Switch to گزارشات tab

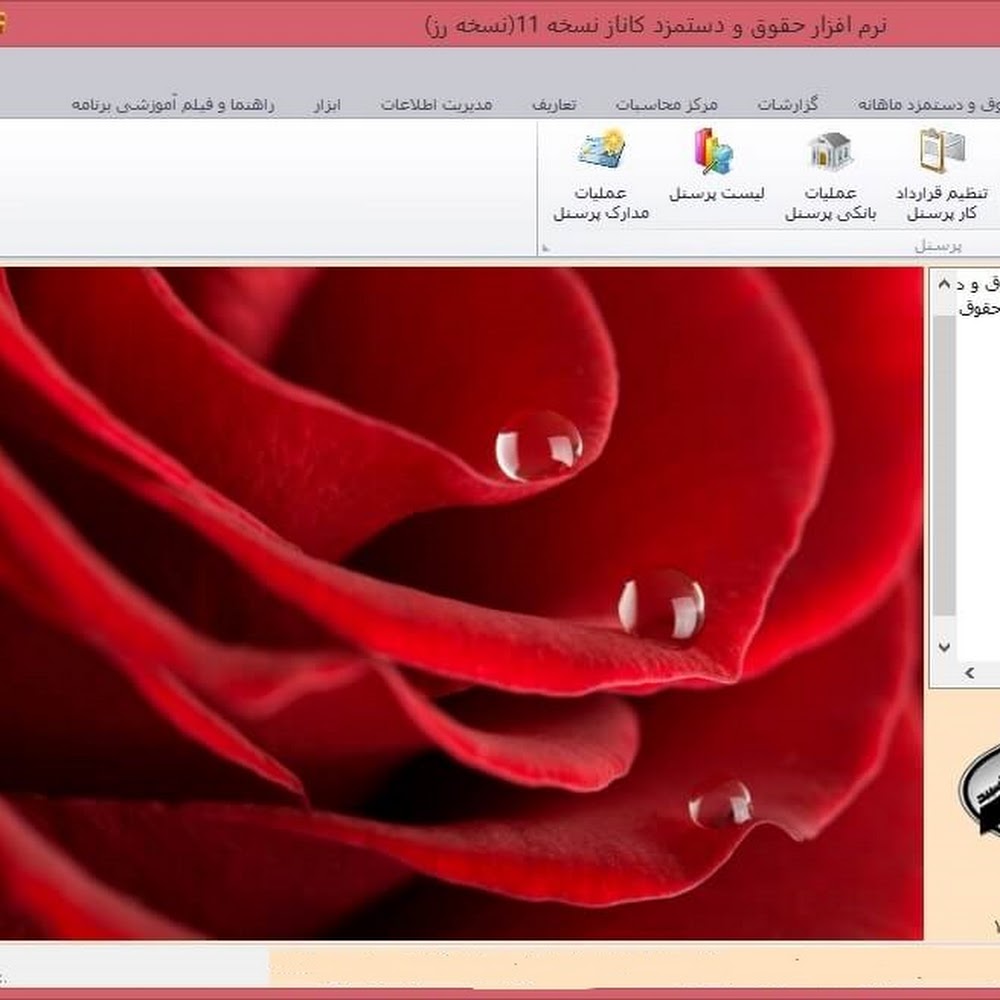[x=788, y=105]
